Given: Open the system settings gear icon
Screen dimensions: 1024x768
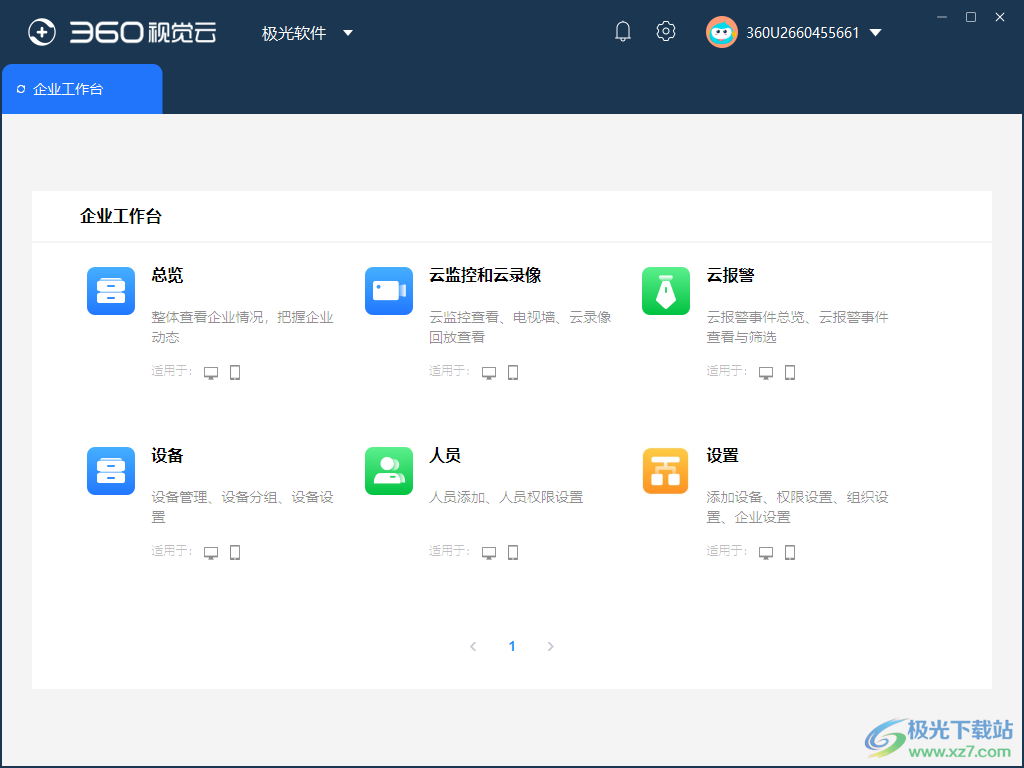Looking at the screenshot, I should (x=665, y=31).
